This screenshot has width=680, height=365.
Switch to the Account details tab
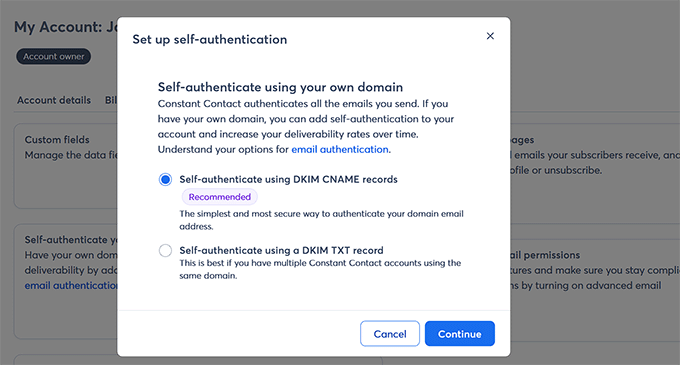(54, 100)
